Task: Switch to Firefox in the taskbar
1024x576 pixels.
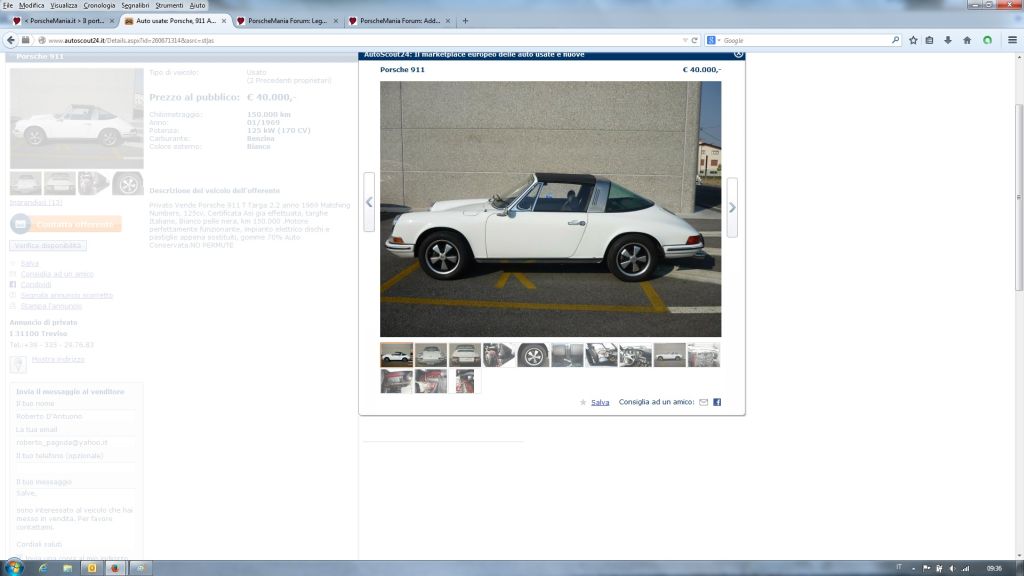Action: tap(116, 568)
